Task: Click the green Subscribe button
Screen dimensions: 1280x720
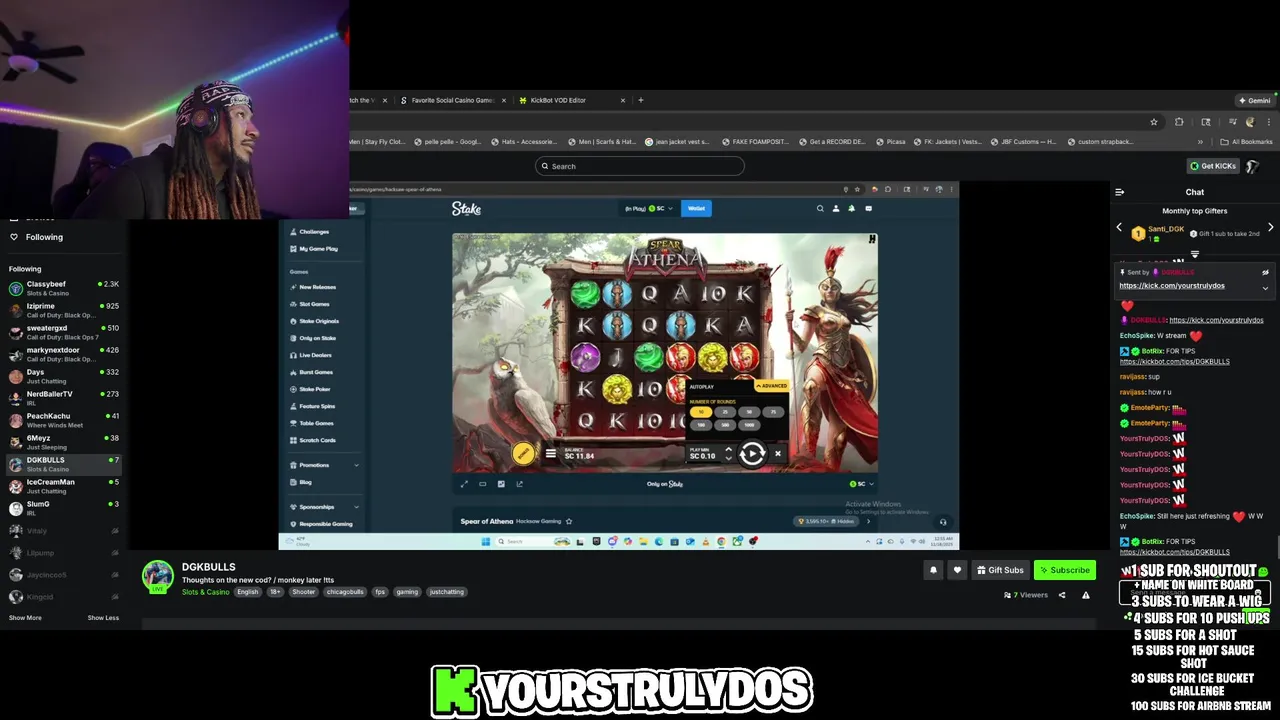Action: 1065,570
